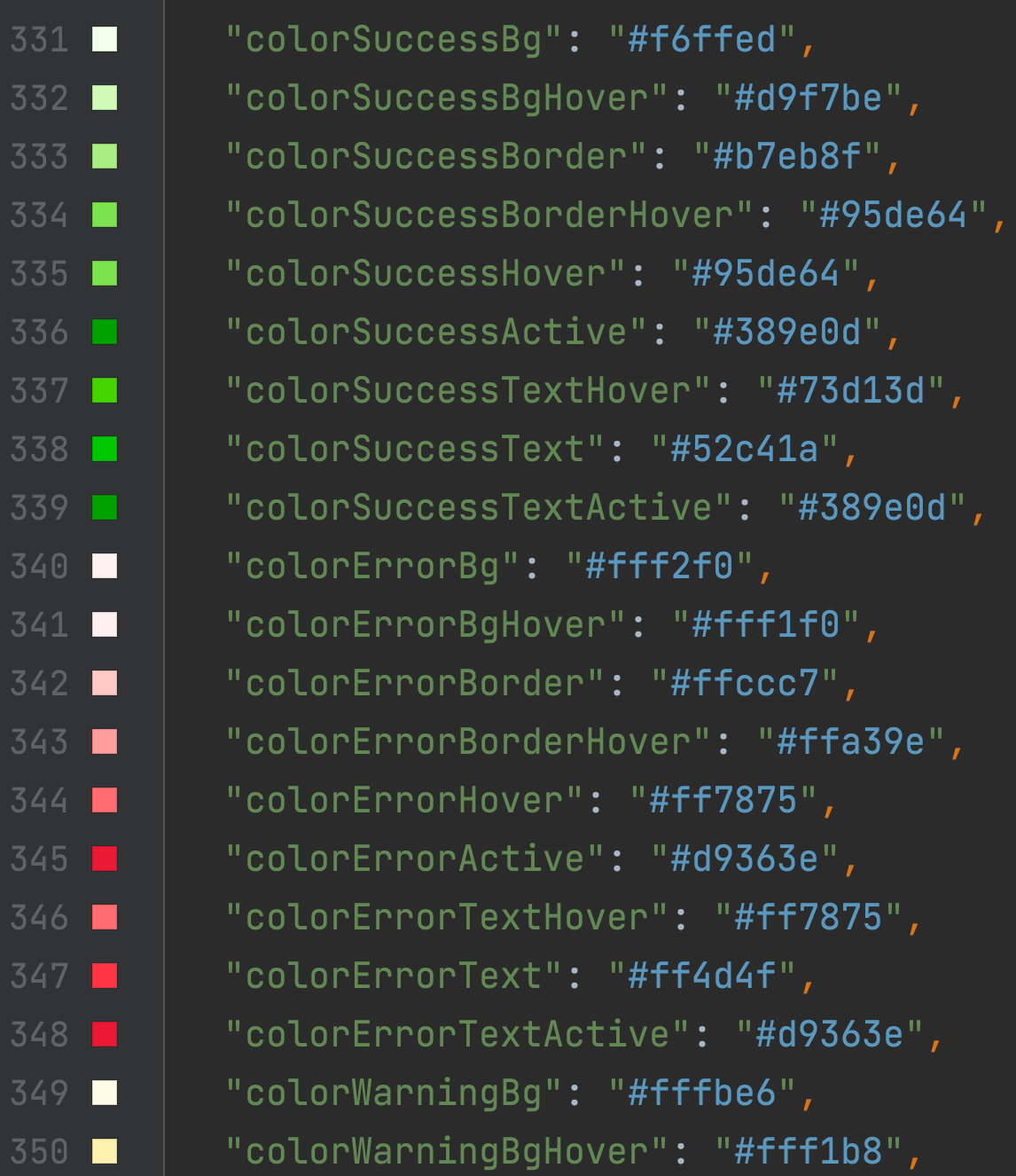Viewport: 1016px width, 1176px height.
Task: Click the gutter swatch for colorSuccessBorder
Action: pos(105,156)
